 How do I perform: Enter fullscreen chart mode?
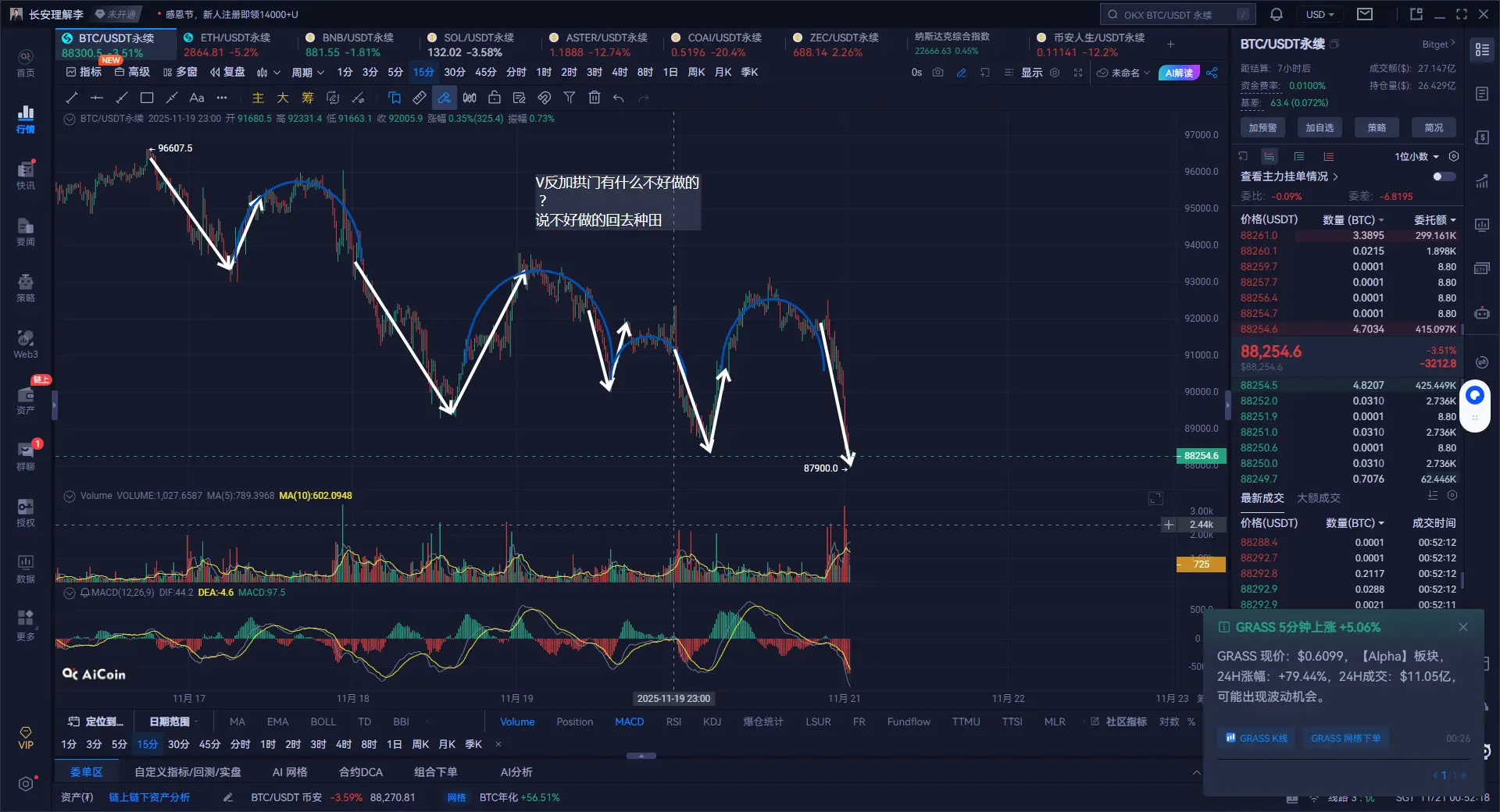click(1078, 73)
